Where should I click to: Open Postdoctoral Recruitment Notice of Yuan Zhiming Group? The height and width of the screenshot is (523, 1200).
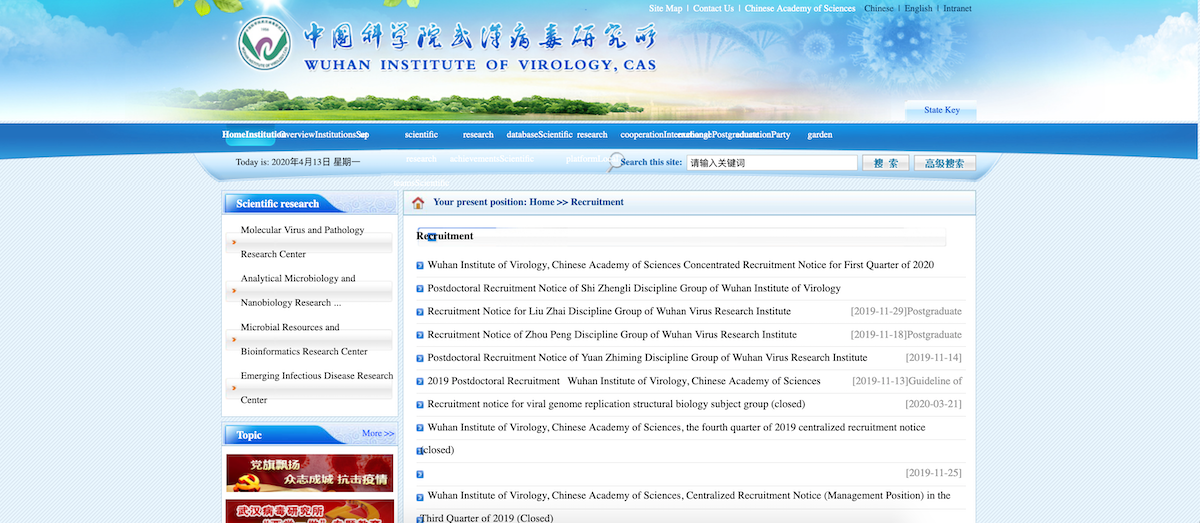click(647, 357)
